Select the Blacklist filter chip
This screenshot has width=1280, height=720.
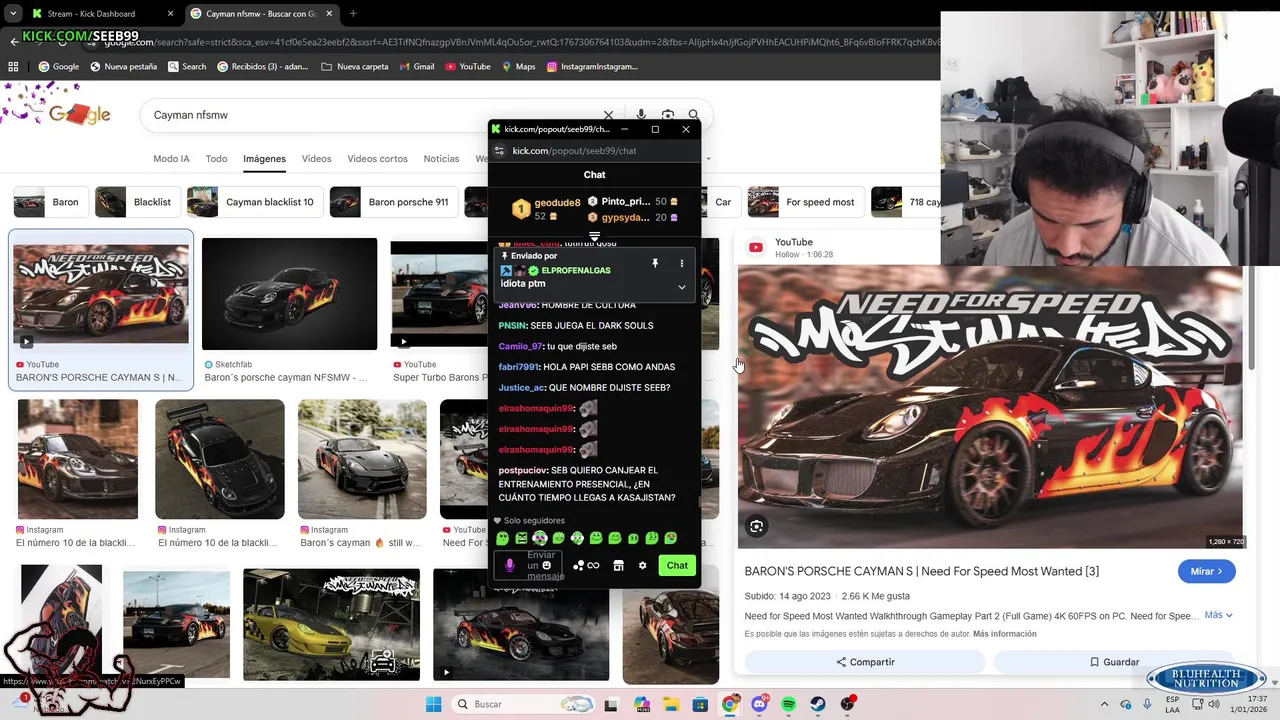[x=137, y=202]
